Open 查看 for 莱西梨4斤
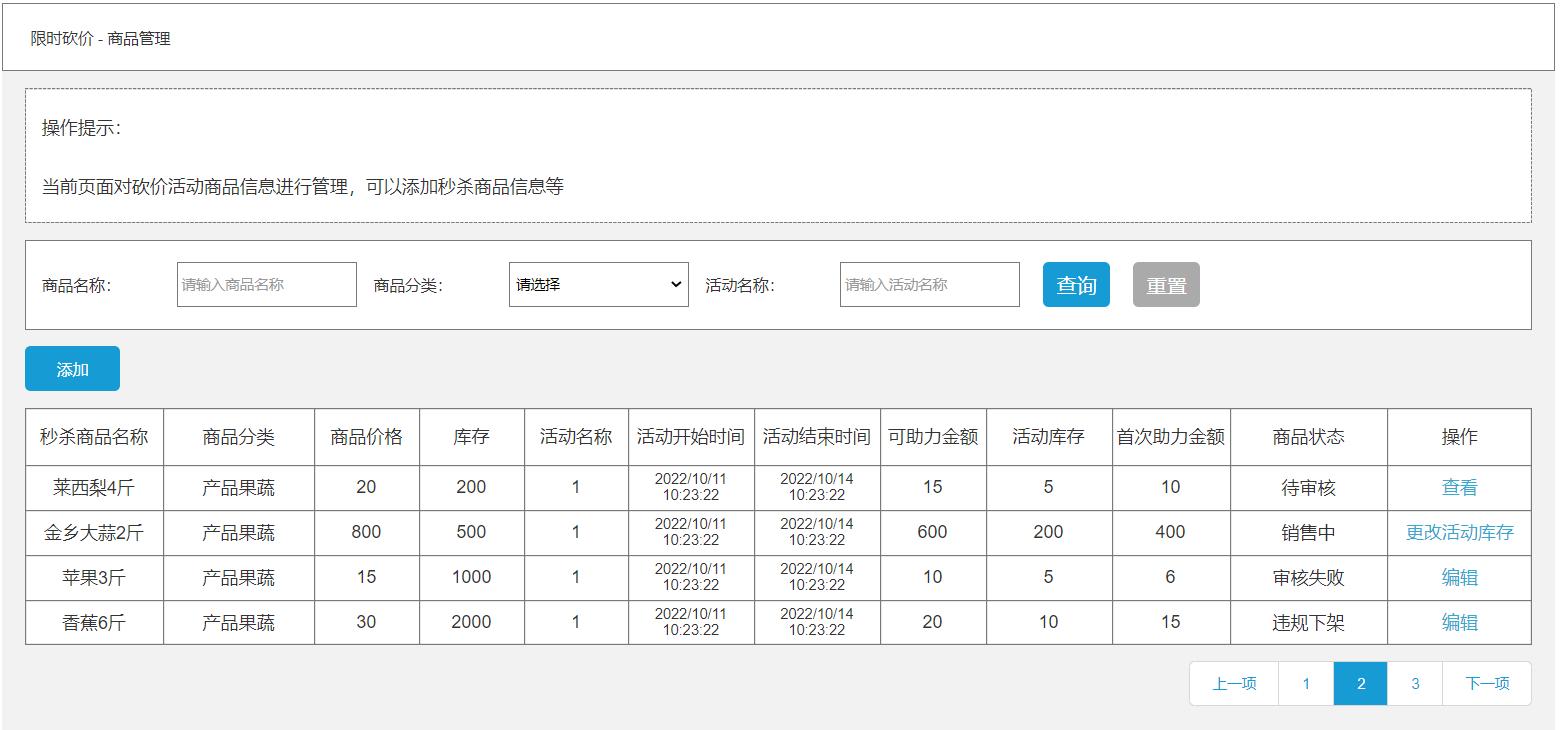Image resolution: width=1560 pixels, height=730 pixels. (x=1459, y=487)
